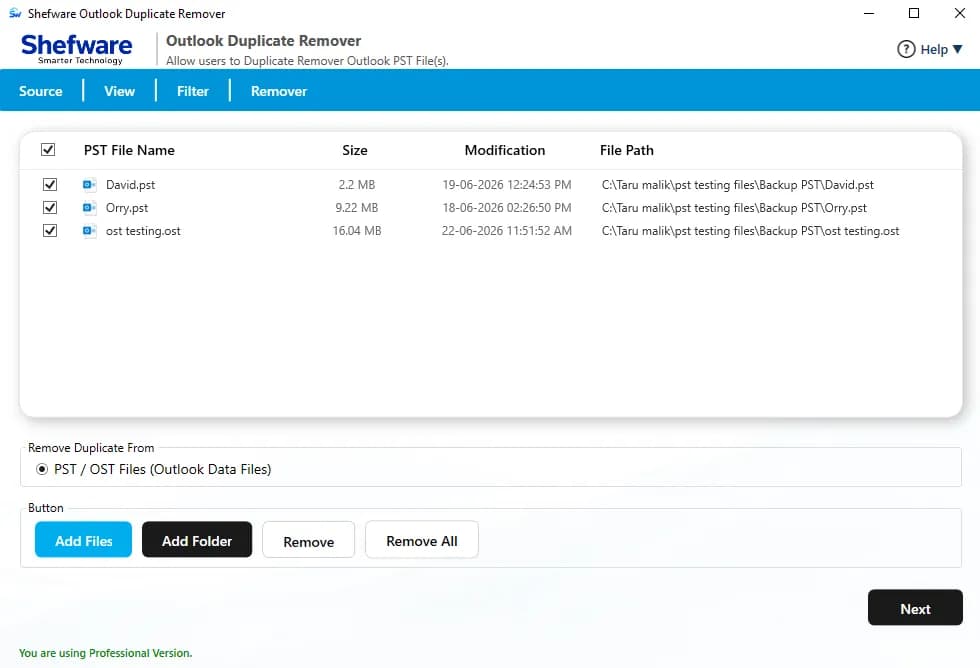Toggle the select-all checkbox in table header
980x668 pixels.
48,150
